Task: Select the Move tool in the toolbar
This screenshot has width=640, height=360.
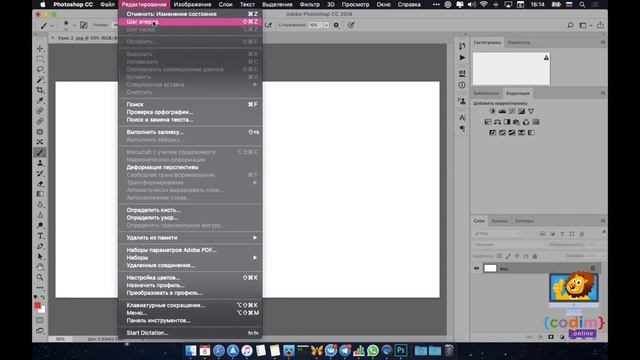Action: (x=40, y=49)
